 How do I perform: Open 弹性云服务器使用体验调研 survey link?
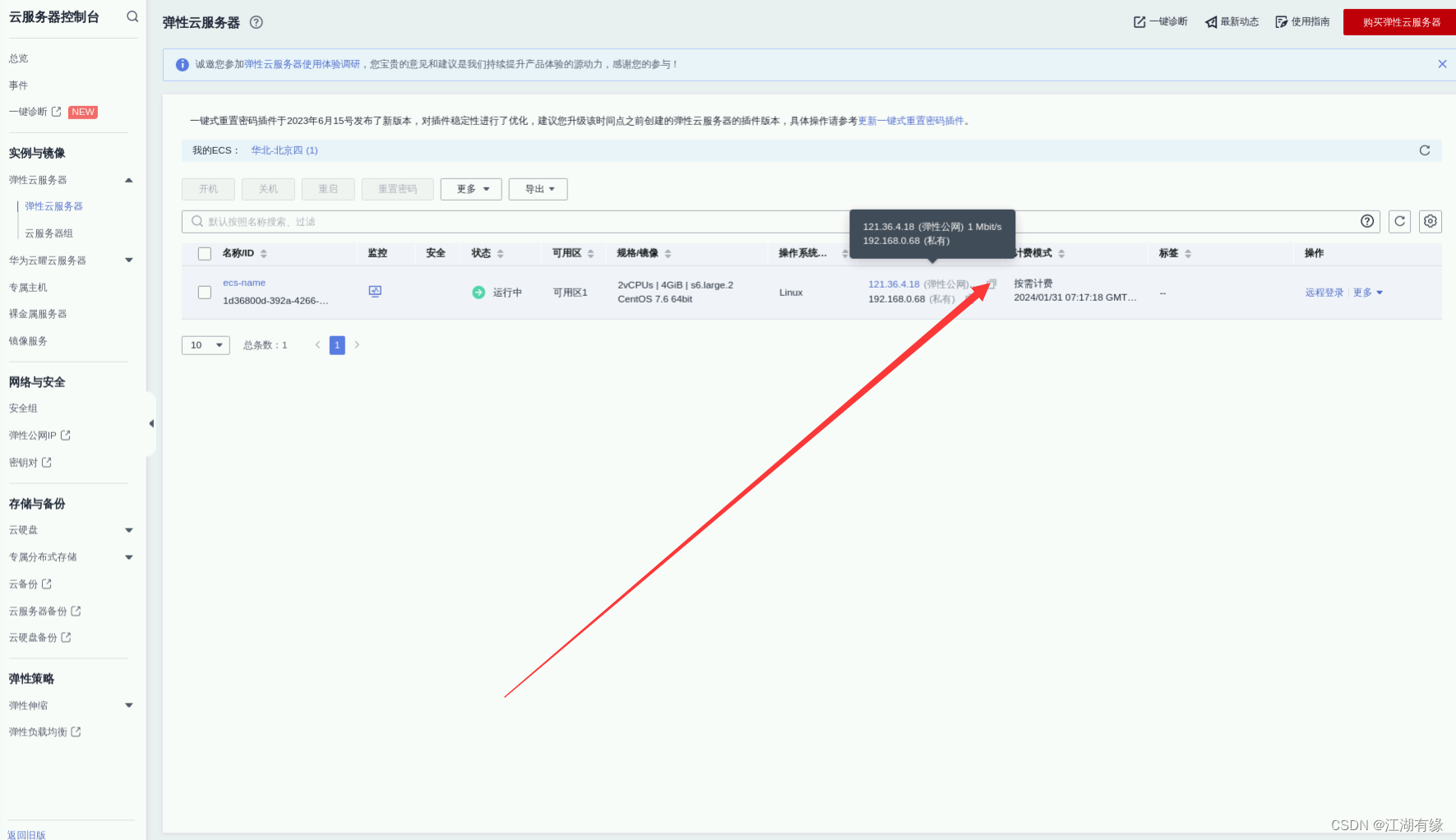click(x=302, y=64)
